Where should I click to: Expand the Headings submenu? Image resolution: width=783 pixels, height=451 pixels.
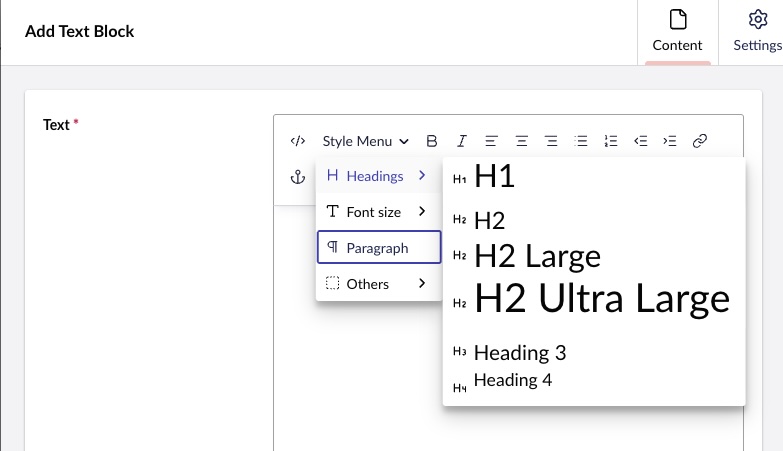(x=379, y=176)
